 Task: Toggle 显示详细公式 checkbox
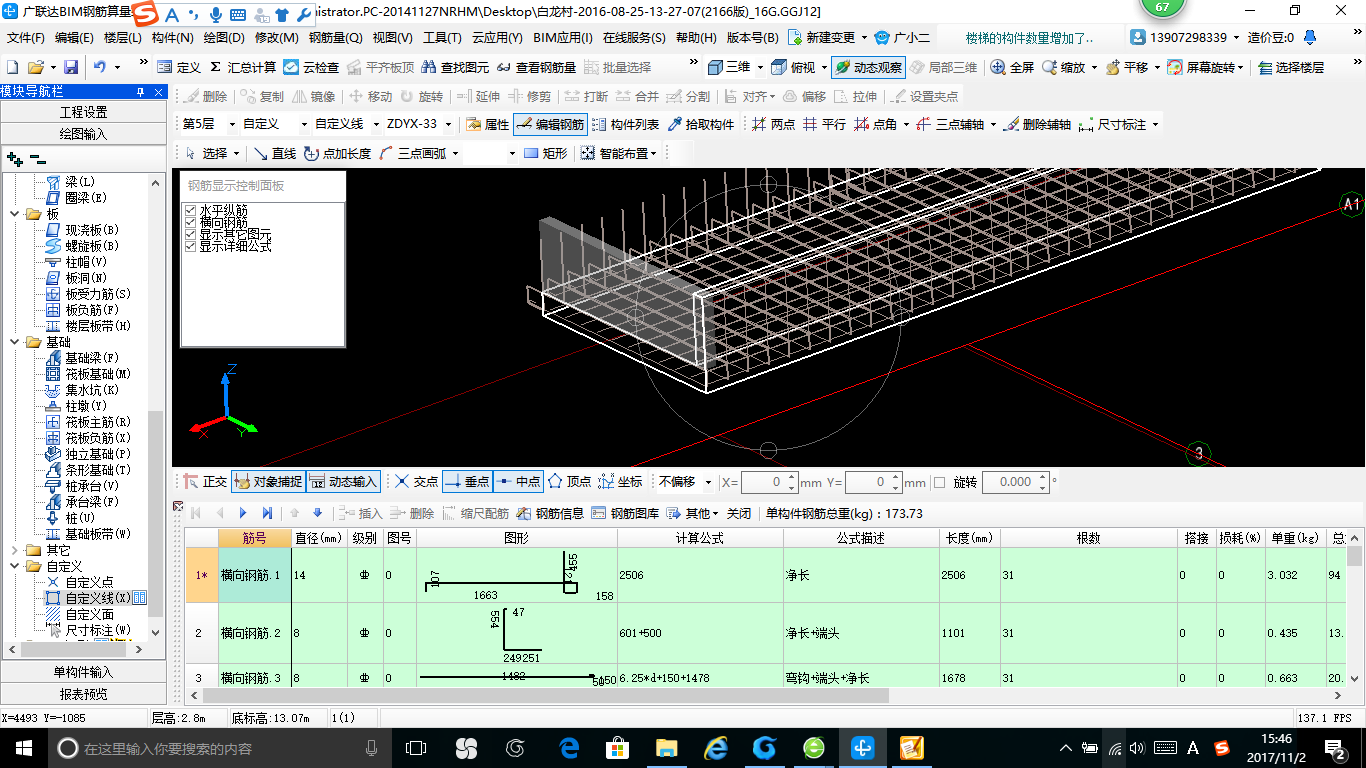click(x=191, y=246)
